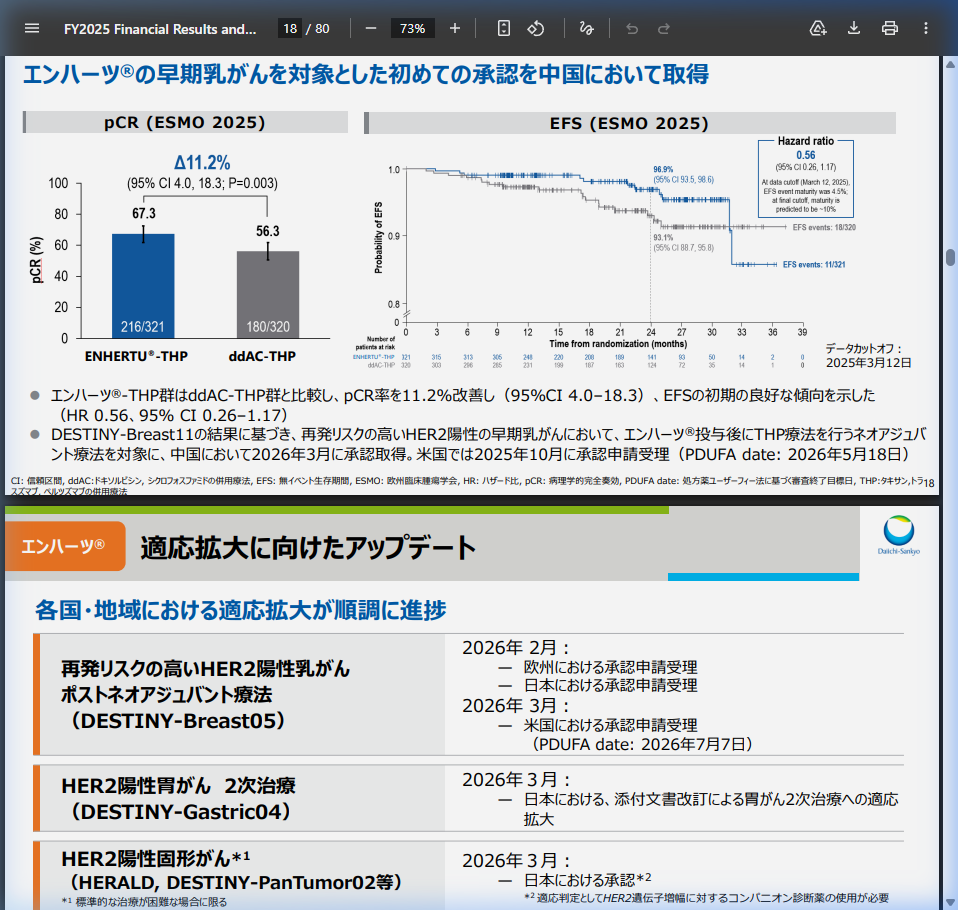Download the PDF file
This screenshot has width=958, height=910.
[x=854, y=28]
